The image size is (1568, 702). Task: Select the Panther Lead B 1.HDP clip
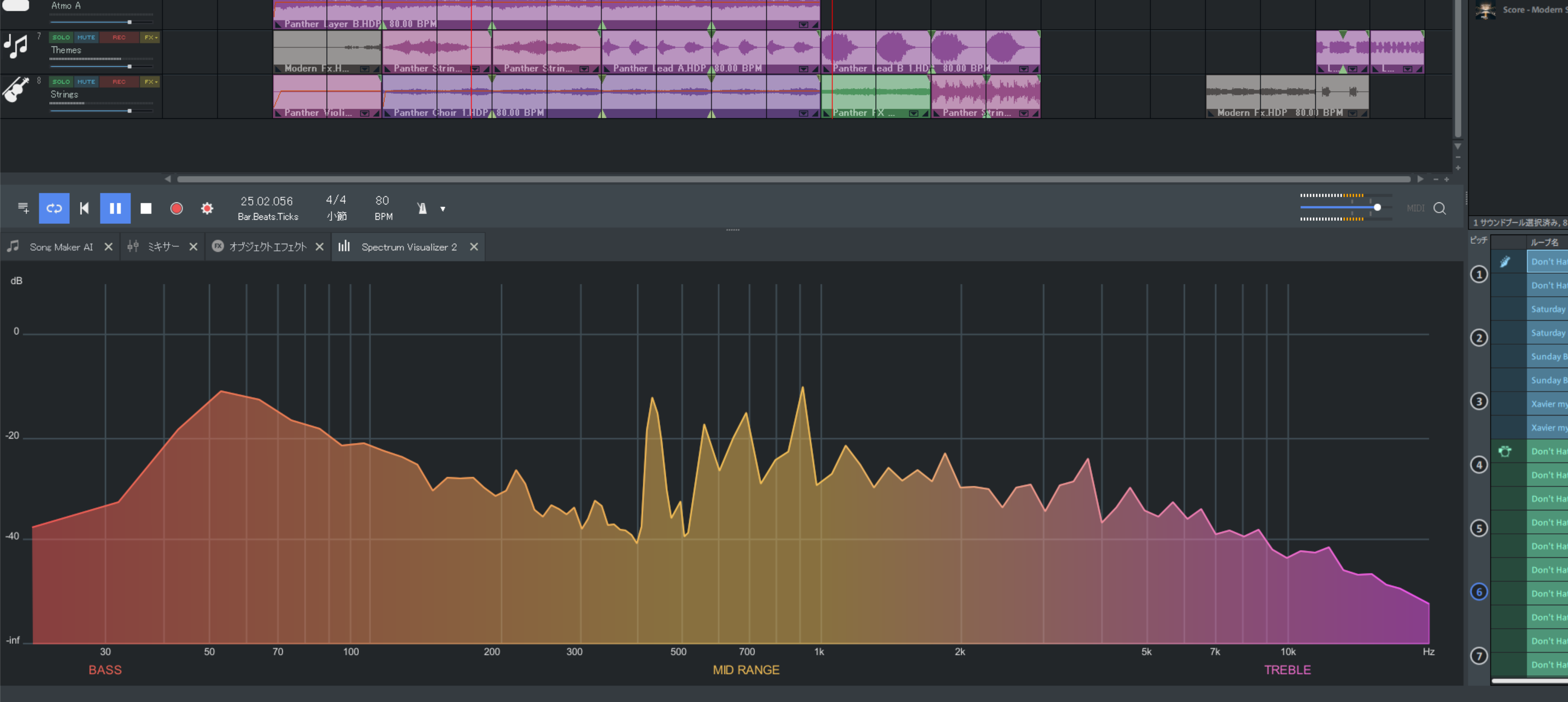point(931,52)
